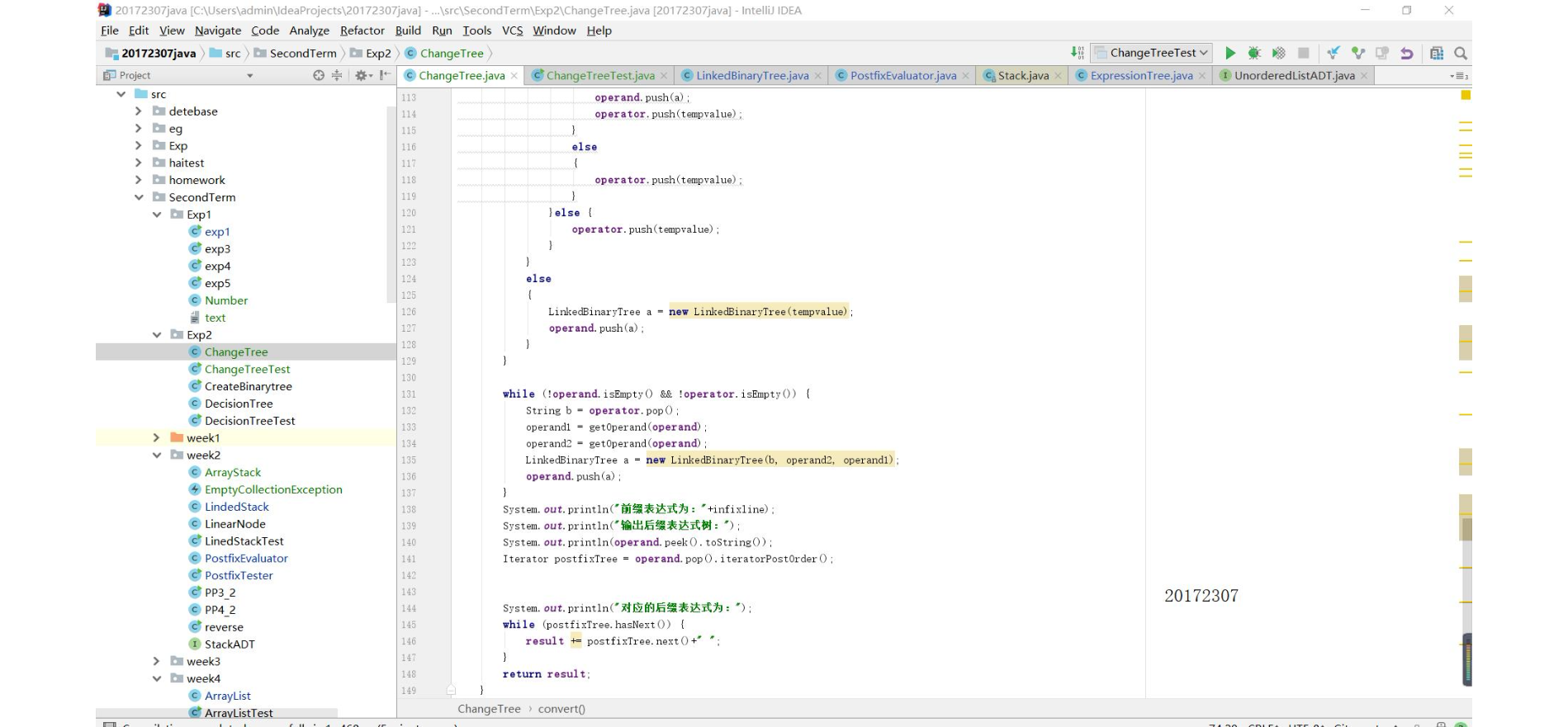1568x727 pixels.
Task: Click the VCS commit changes icon
Action: click(x=1357, y=53)
